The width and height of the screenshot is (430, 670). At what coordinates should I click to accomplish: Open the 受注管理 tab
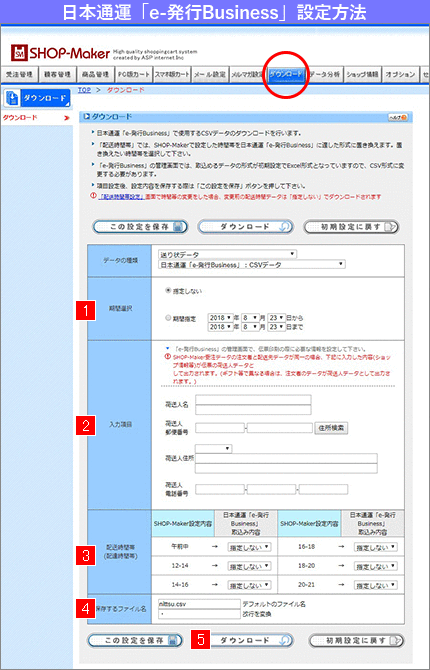click(20, 74)
